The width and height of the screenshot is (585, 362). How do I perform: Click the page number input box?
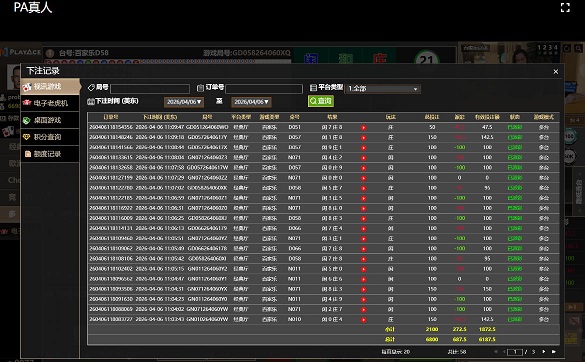[x=515, y=352]
